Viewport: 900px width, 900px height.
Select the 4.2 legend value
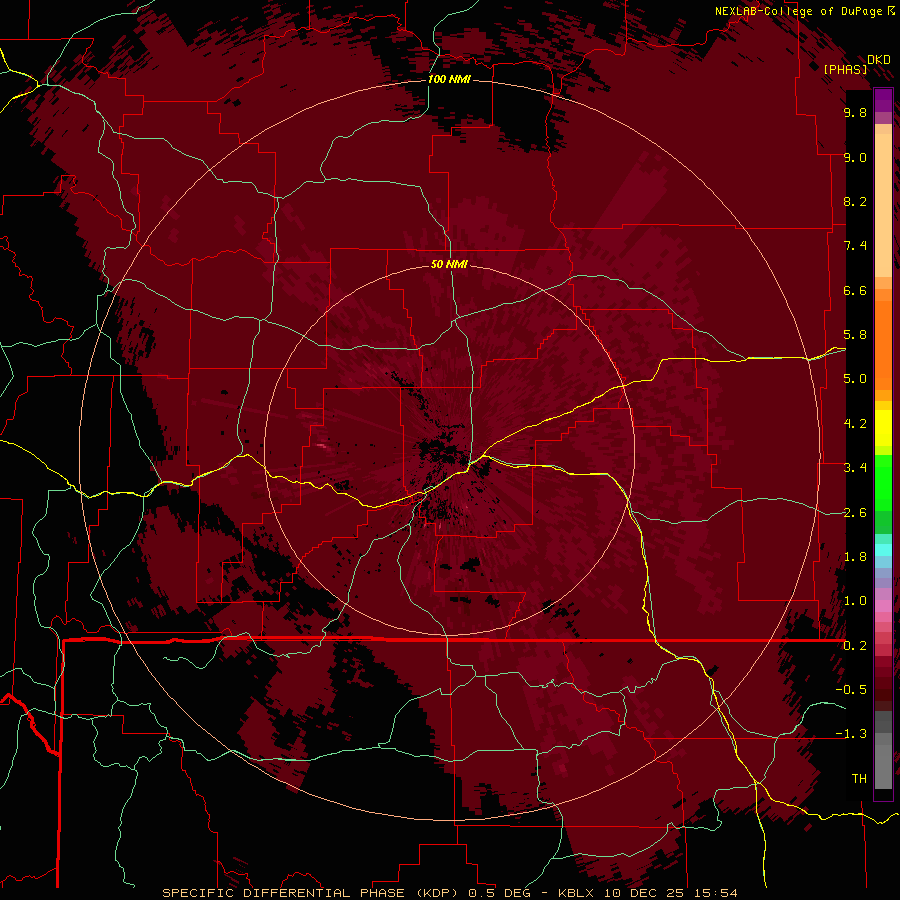click(x=855, y=424)
